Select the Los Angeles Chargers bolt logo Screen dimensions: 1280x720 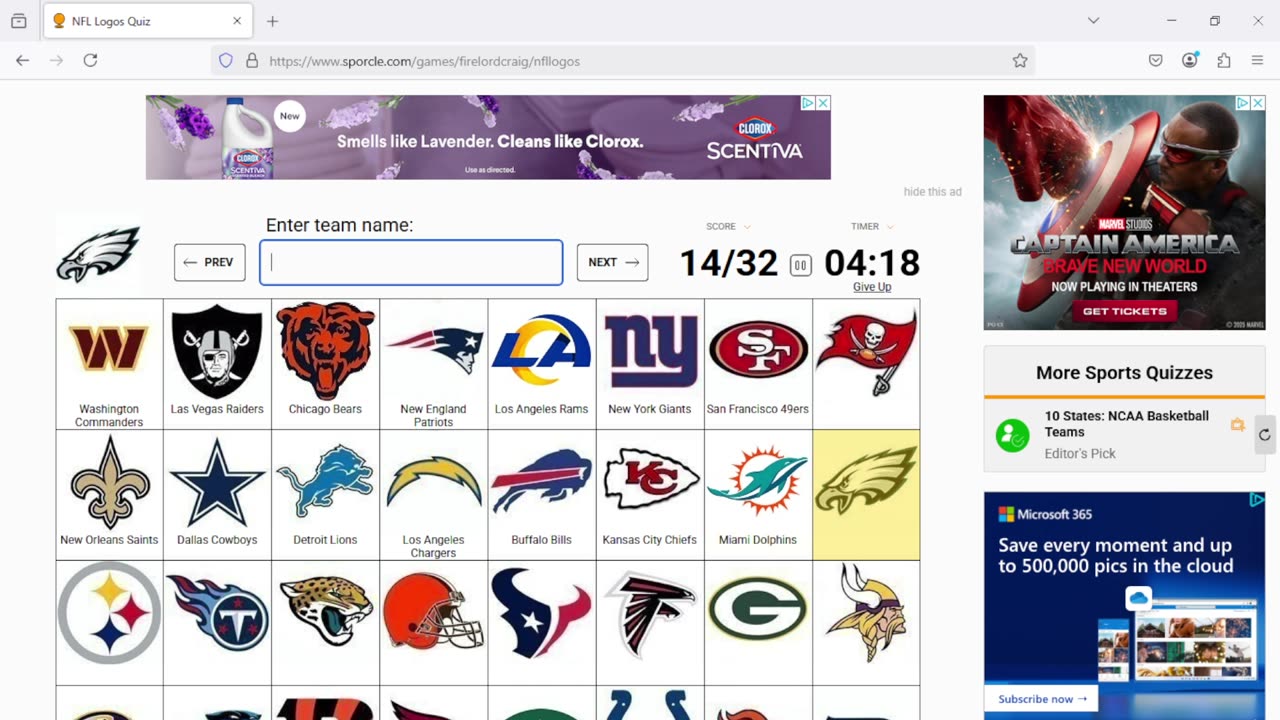click(x=434, y=482)
